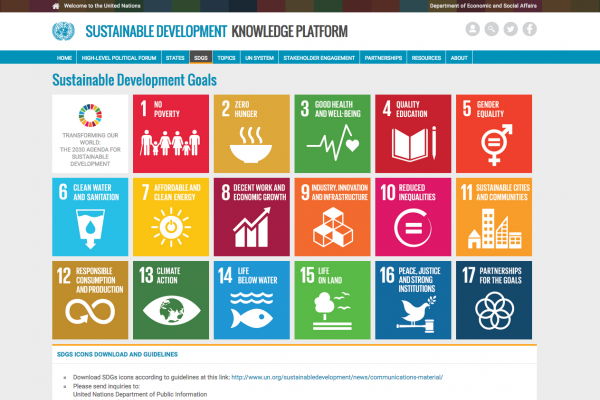Image resolution: width=600 pixels, height=400 pixels.
Task: Select Goal 10 Reduced Inequalities tile
Action: click(x=413, y=217)
